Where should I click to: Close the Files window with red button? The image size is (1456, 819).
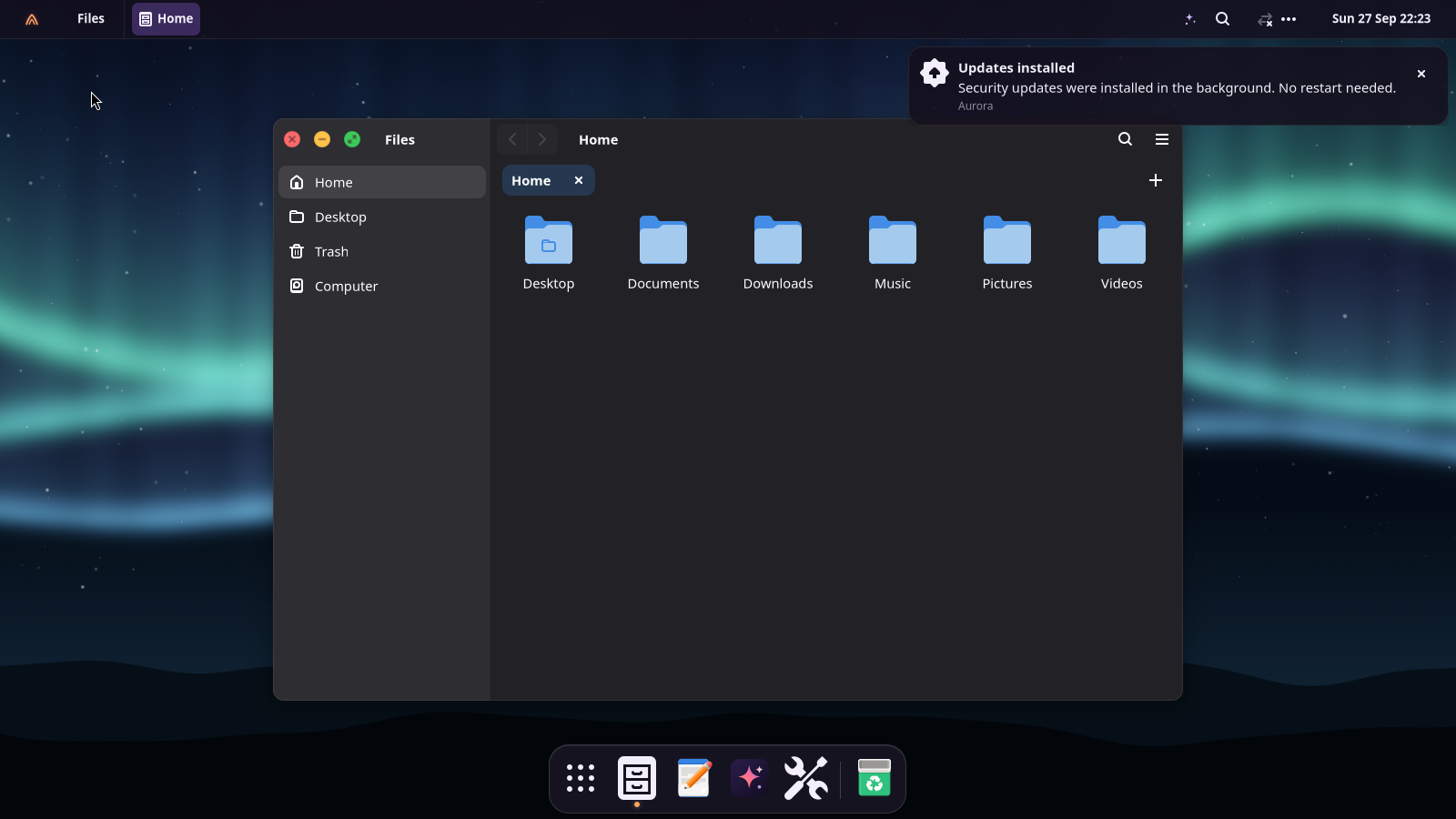pyautogui.click(x=292, y=139)
